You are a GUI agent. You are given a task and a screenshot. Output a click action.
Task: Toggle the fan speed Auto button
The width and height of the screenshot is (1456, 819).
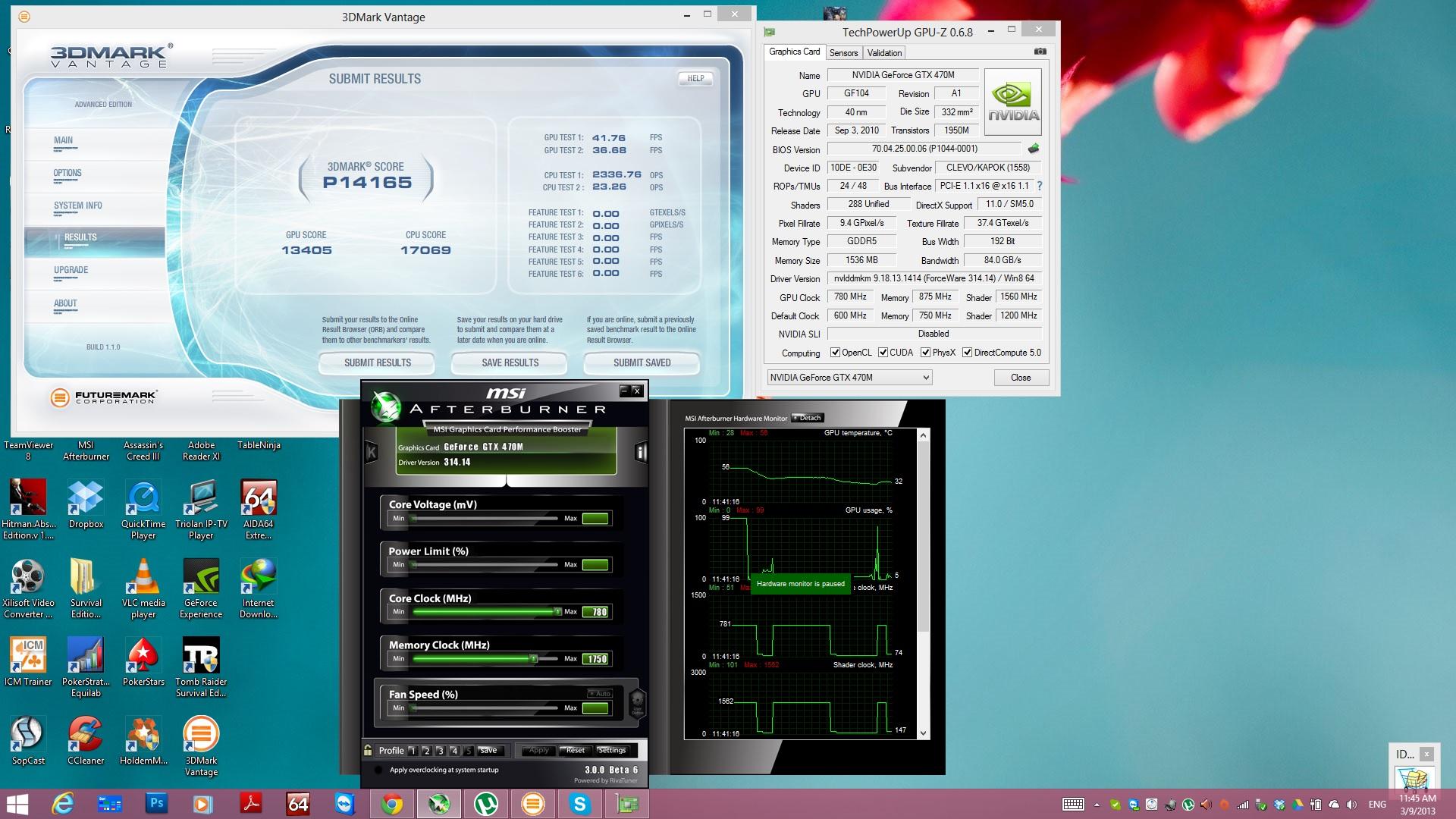pyautogui.click(x=600, y=693)
